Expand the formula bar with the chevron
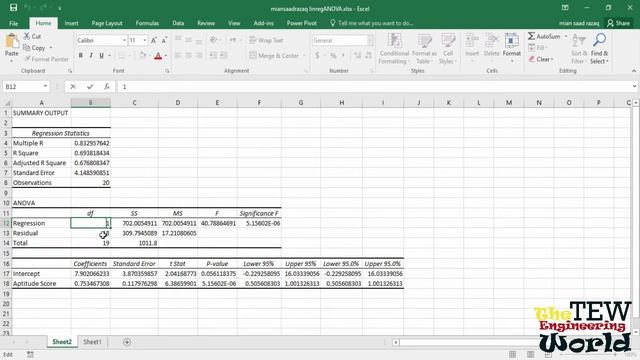The width and height of the screenshot is (640, 360). point(634,87)
